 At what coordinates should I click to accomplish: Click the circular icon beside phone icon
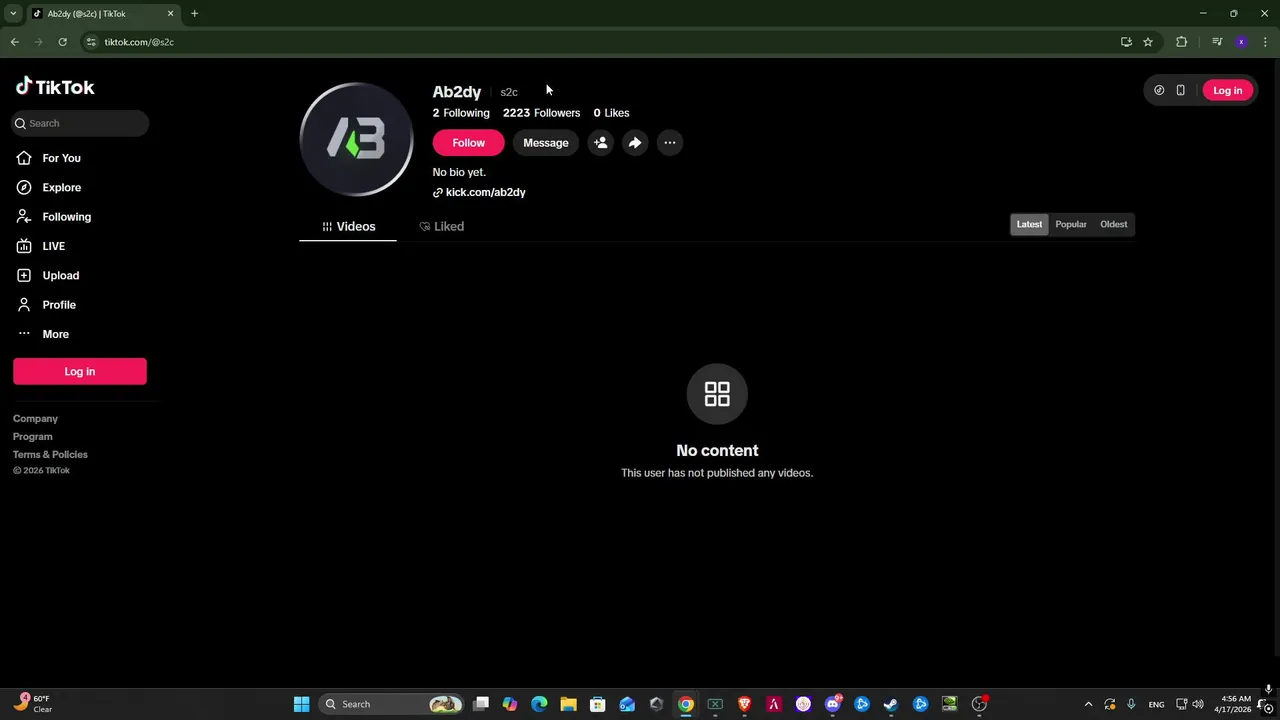point(1159,90)
